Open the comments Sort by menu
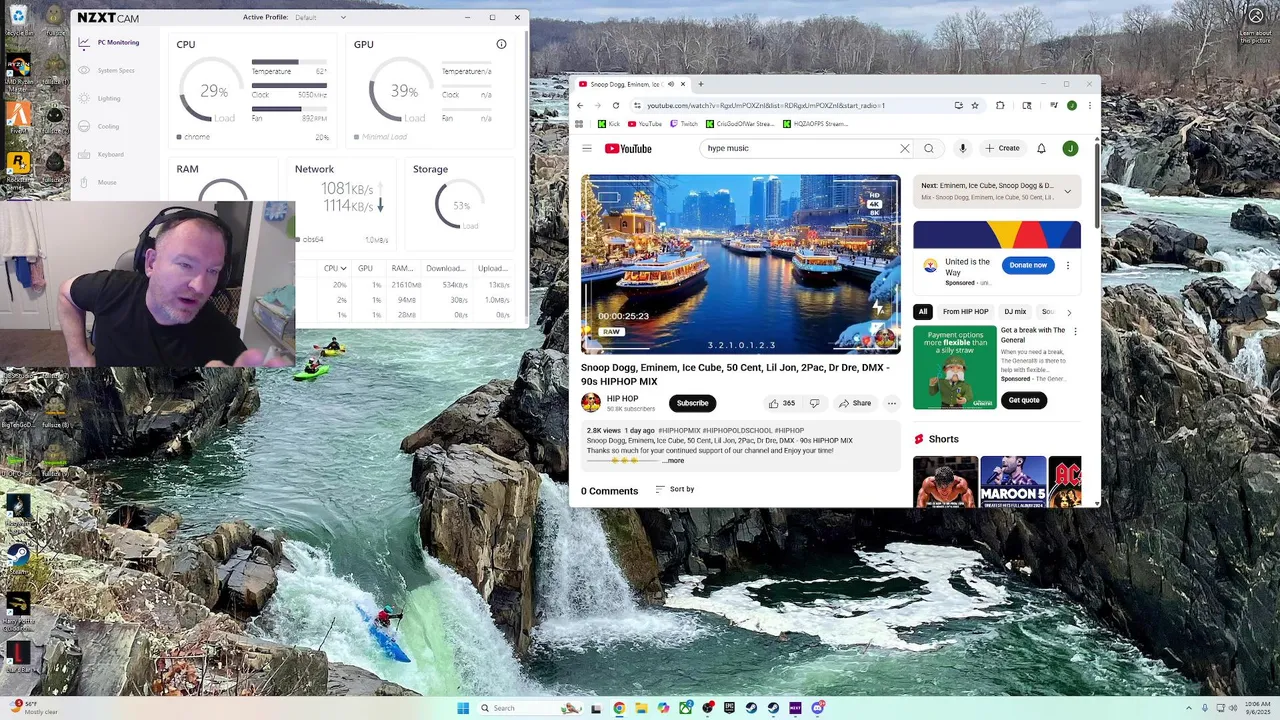1280x720 pixels. click(x=675, y=489)
